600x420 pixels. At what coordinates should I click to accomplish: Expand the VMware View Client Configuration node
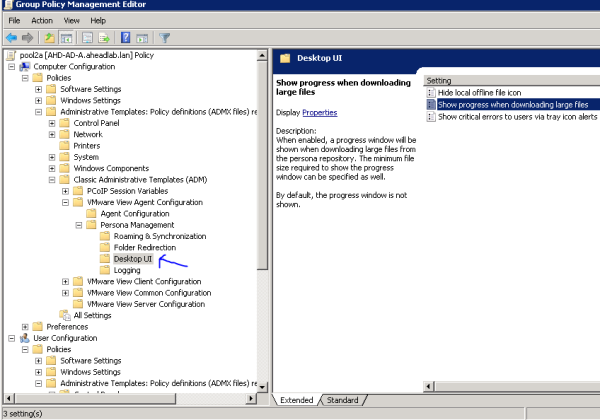pyautogui.click(x=65, y=281)
